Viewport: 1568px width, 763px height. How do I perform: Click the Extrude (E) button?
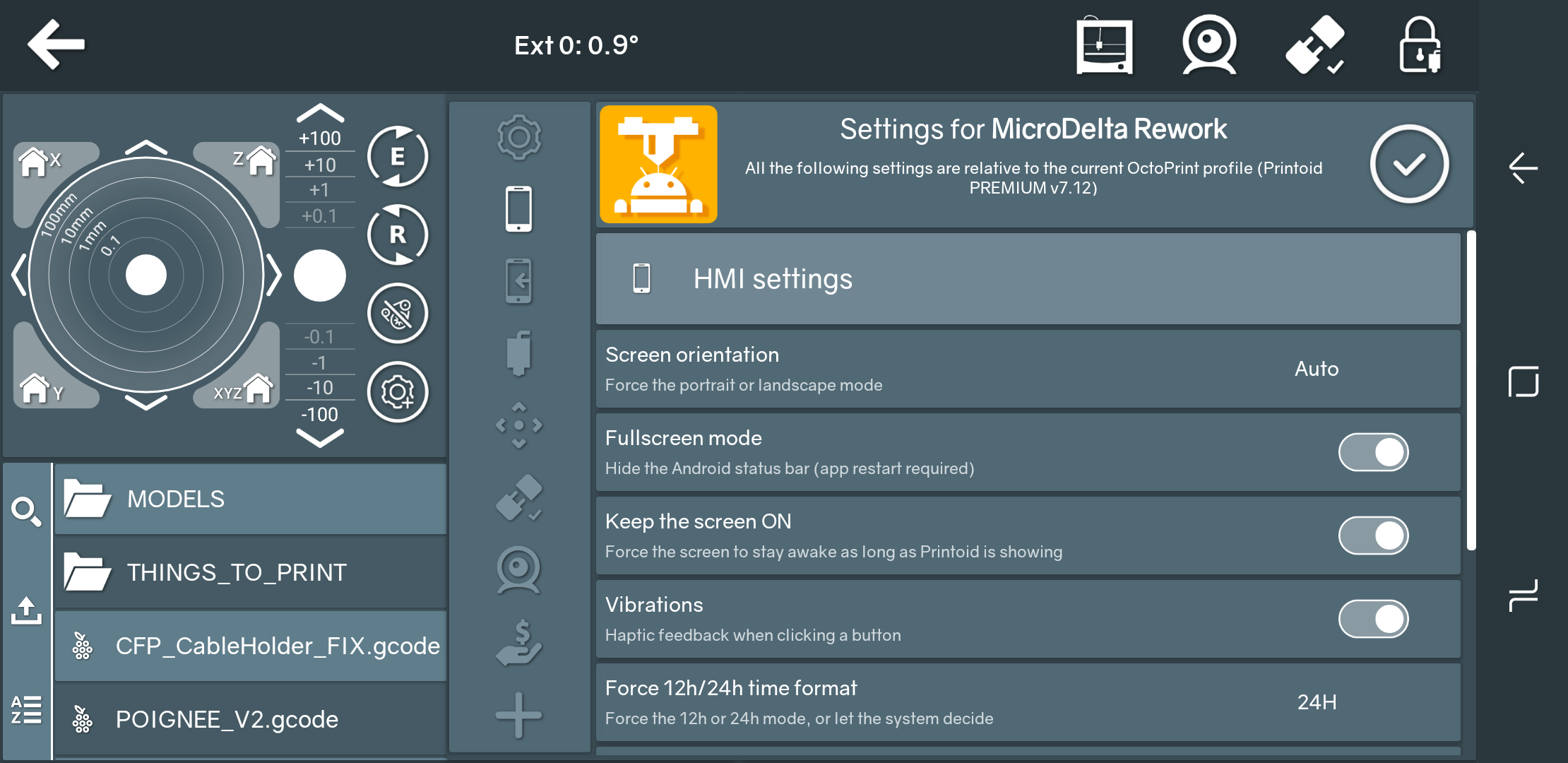[x=397, y=156]
